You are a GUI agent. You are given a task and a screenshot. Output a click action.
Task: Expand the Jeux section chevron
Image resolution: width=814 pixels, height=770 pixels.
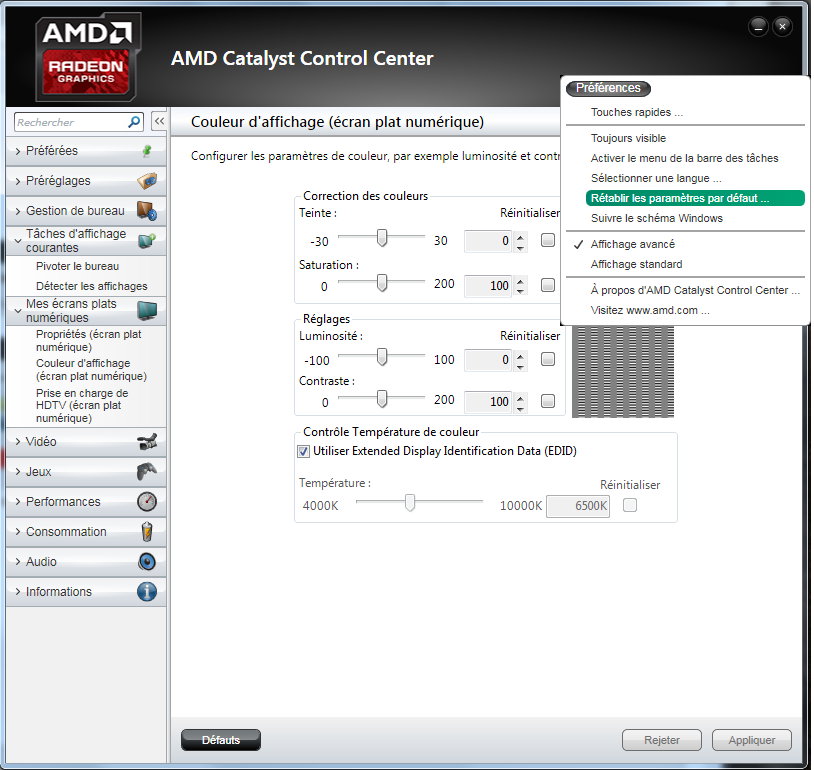[18, 472]
